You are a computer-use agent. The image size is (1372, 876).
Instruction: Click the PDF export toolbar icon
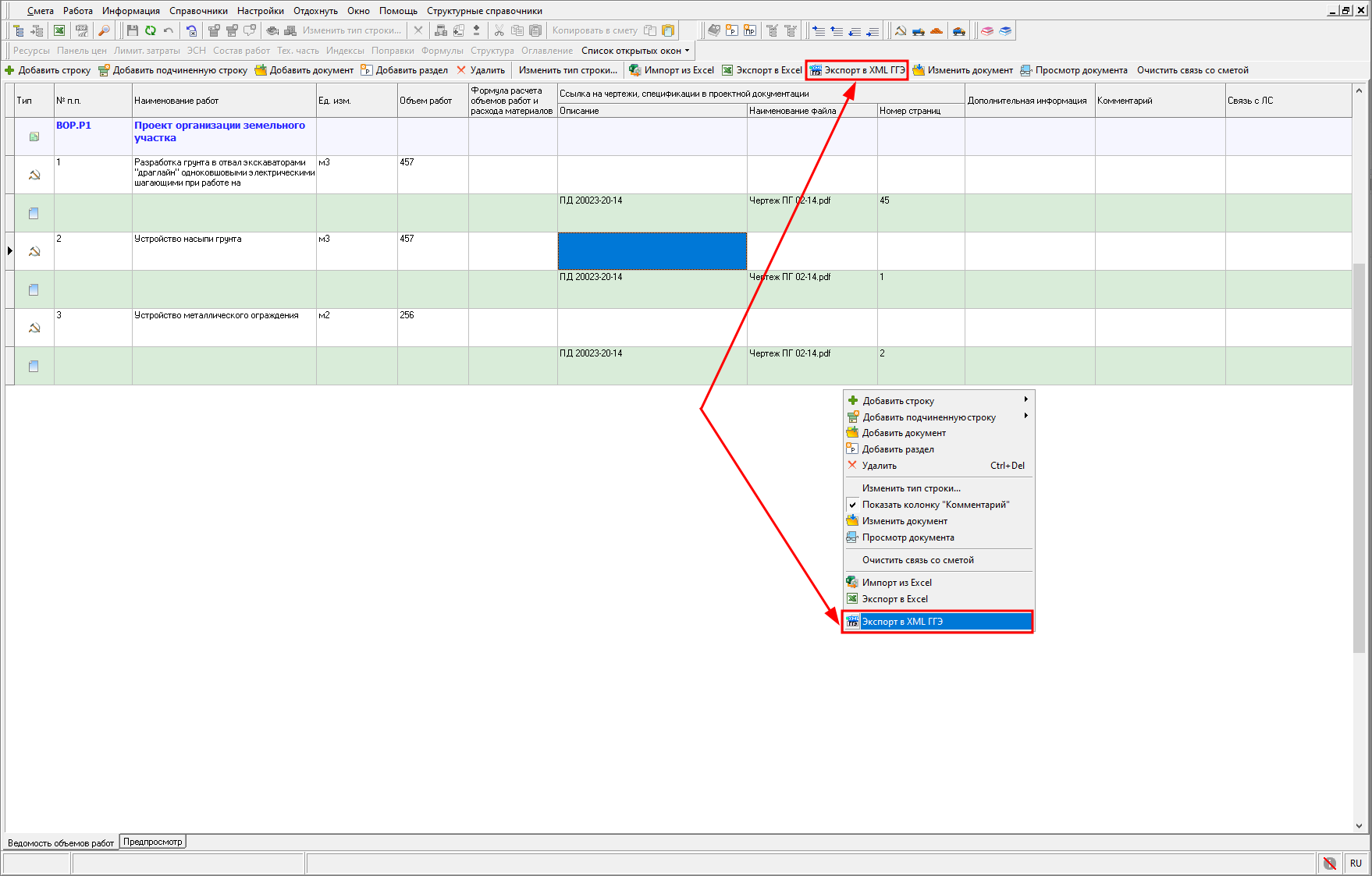pyautogui.click(x=81, y=30)
